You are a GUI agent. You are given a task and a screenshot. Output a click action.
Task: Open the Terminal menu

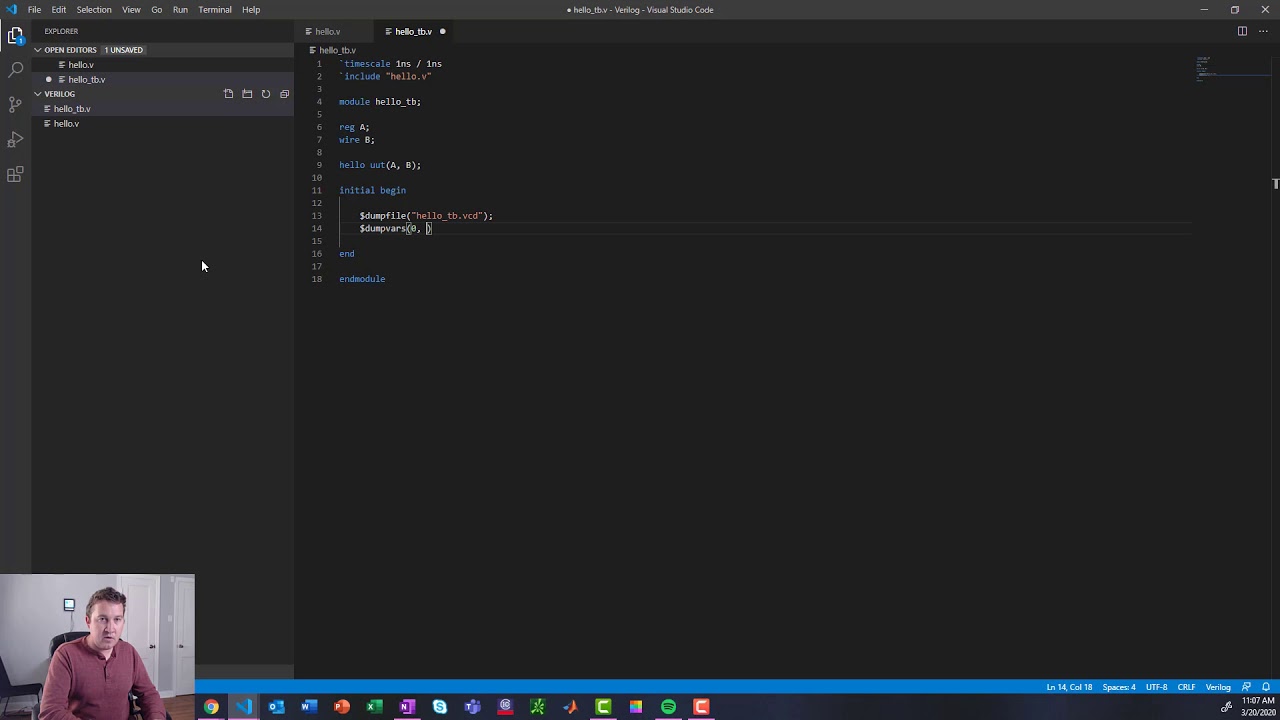point(215,10)
